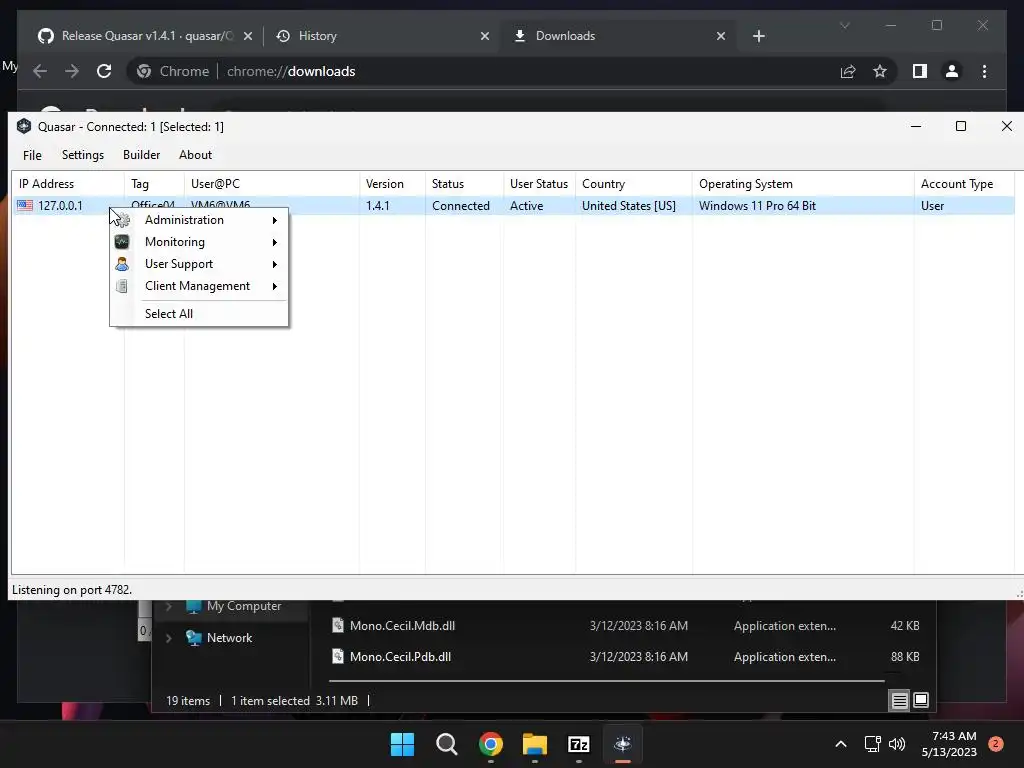Switch to the History Chrome tab
The width and height of the screenshot is (1024, 768).
click(382, 36)
